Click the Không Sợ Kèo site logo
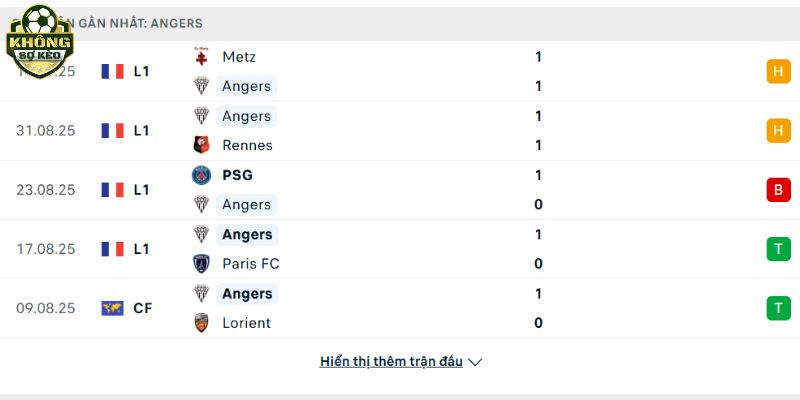This screenshot has width=800, height=400. point(39,42)
